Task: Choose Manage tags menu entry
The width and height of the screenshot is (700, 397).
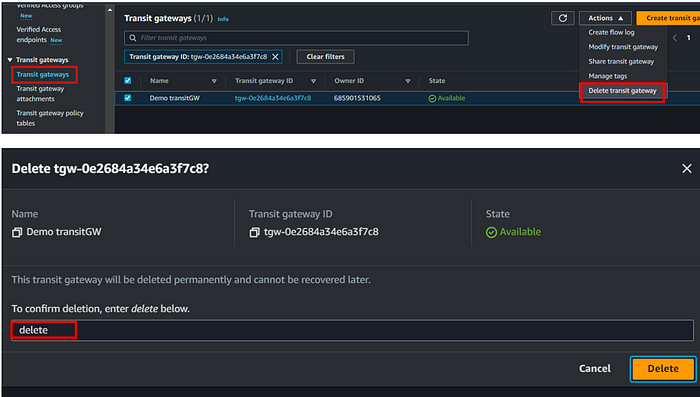Action: coord(608,76)
